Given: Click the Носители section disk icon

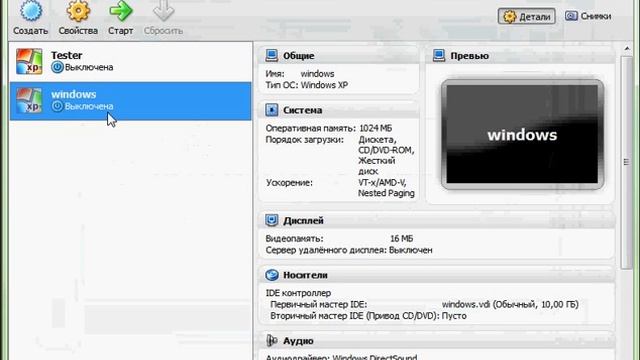Looking at the screenshot, I should [271, 275].
